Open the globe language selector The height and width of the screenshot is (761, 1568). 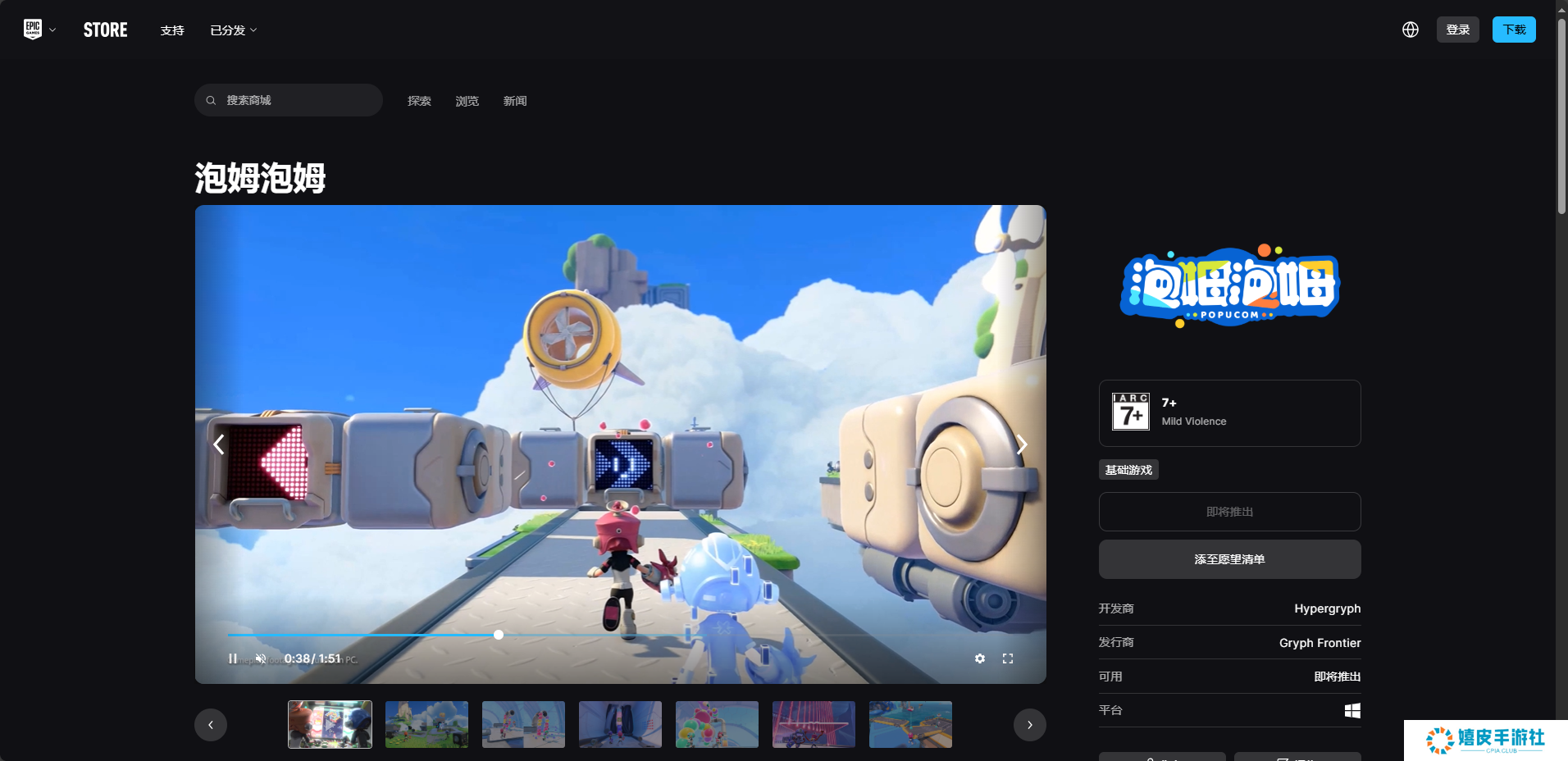[1410, 30]
